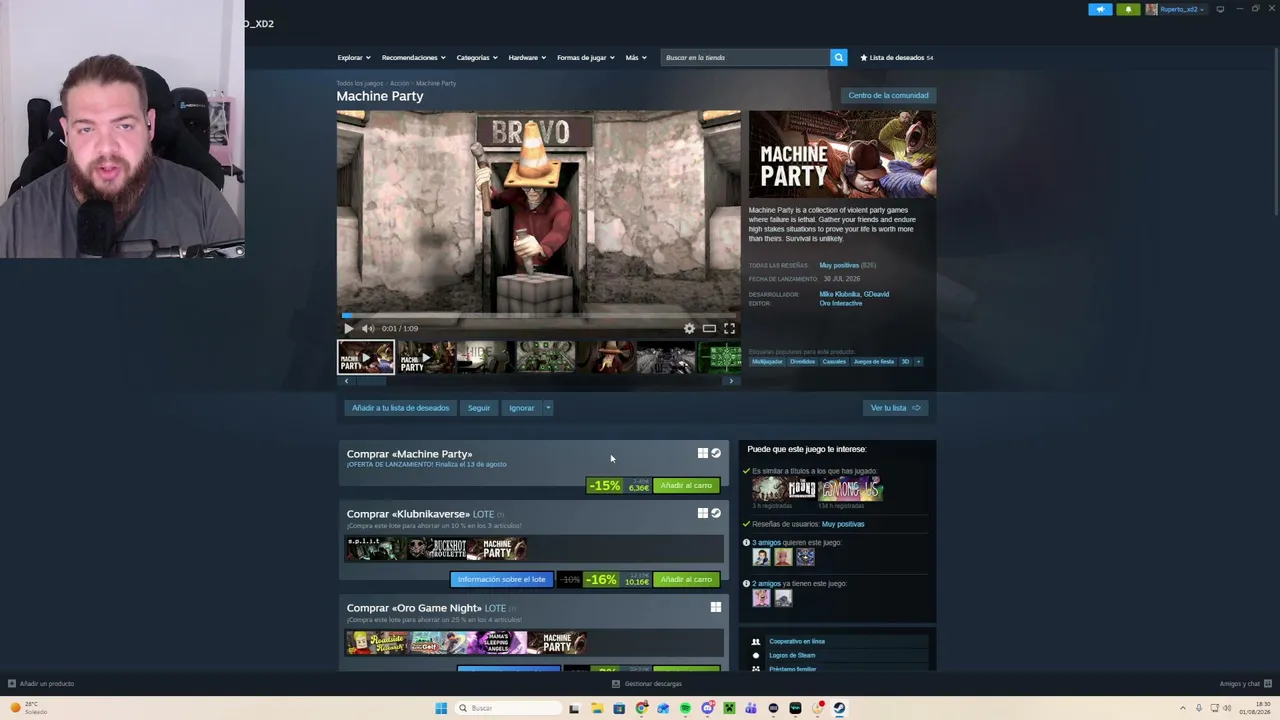Viewport: 1280px width, 720px height.
Task: Open Centro de la comunidad
Action: [888, 95]
